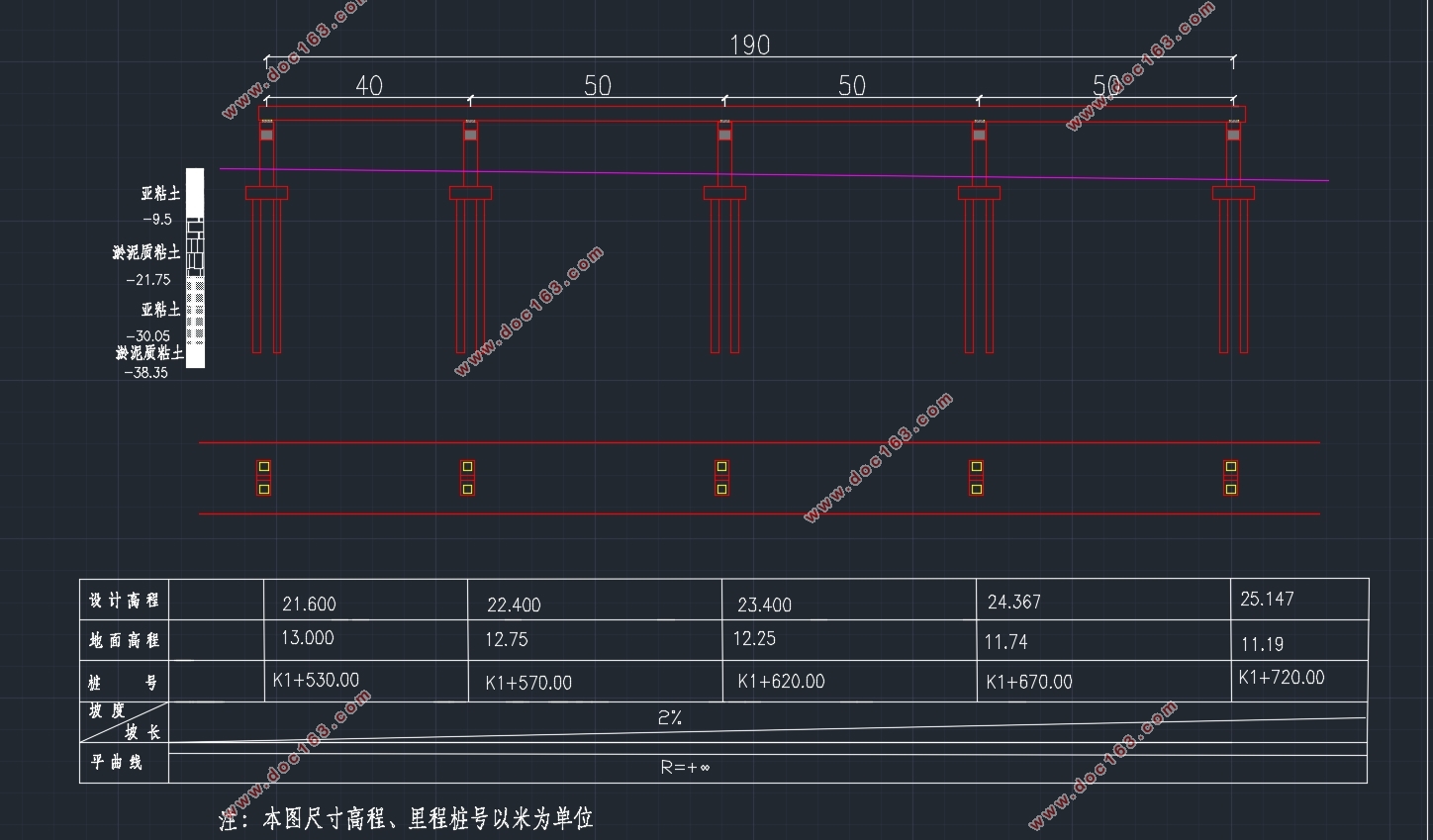Screen dimensions: 1433x840
Task: Select station text K1+620.00
Action: coord(781,682)
